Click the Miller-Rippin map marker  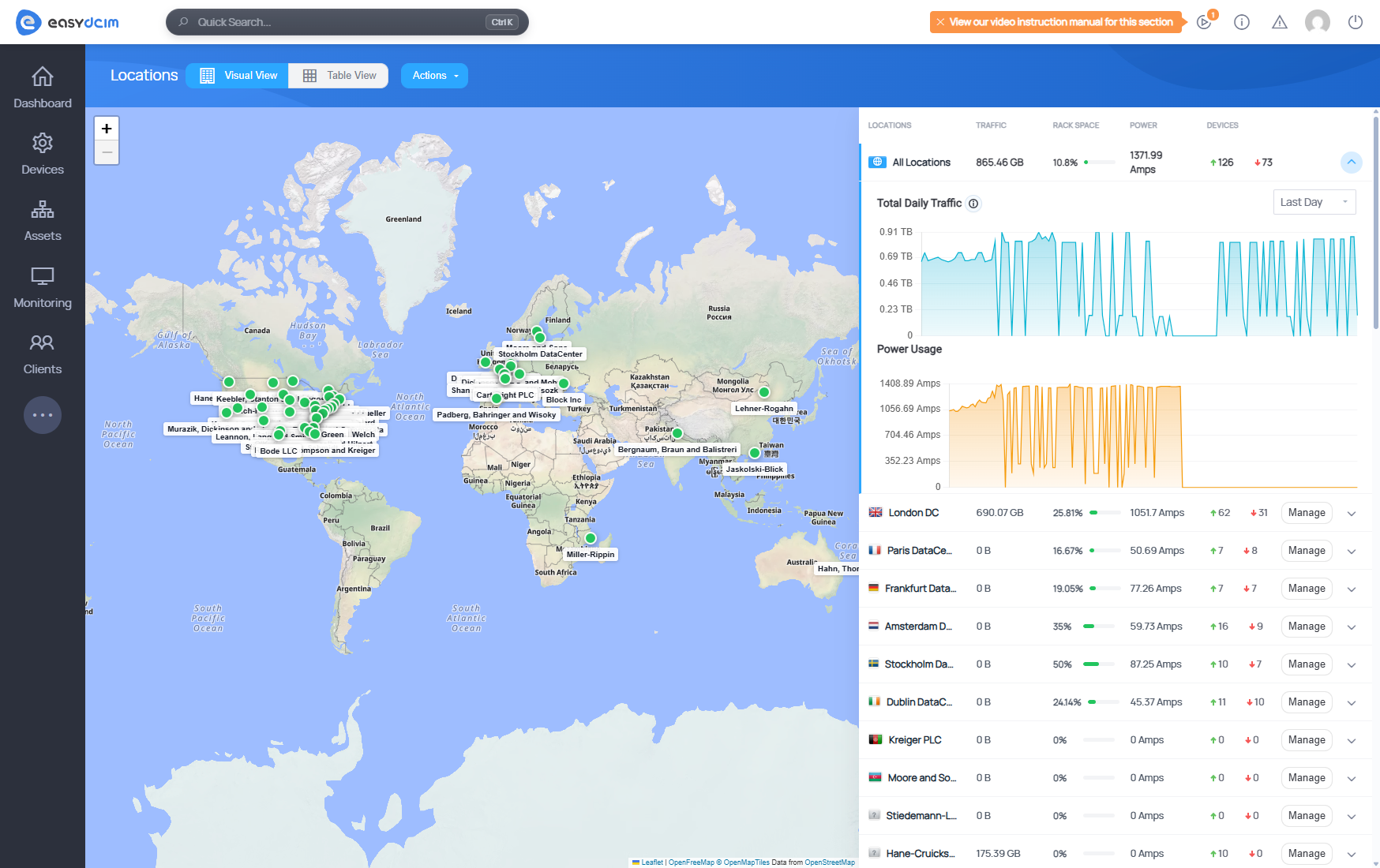click(x=590, y=538)
